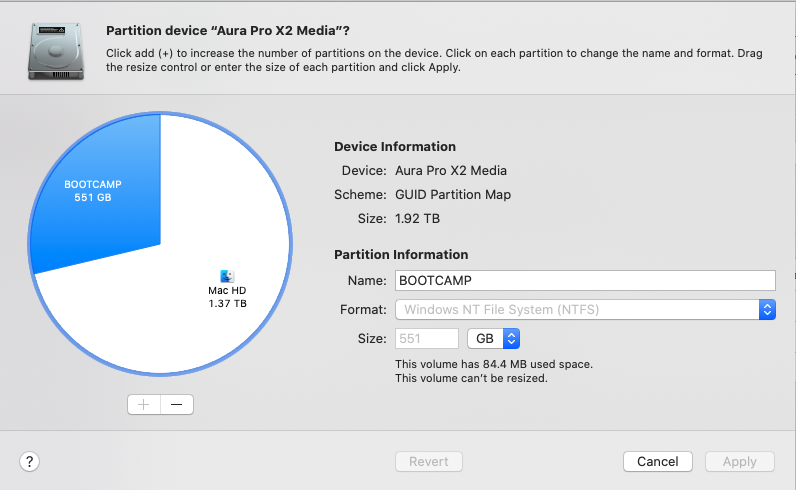Click the Device value Aura Pro X2 Media
Viewport: 796px width, 490px height.
click(451, 171)
